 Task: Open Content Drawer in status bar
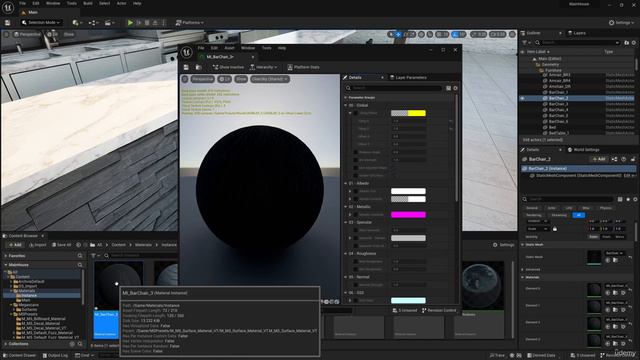pos(19,356)
